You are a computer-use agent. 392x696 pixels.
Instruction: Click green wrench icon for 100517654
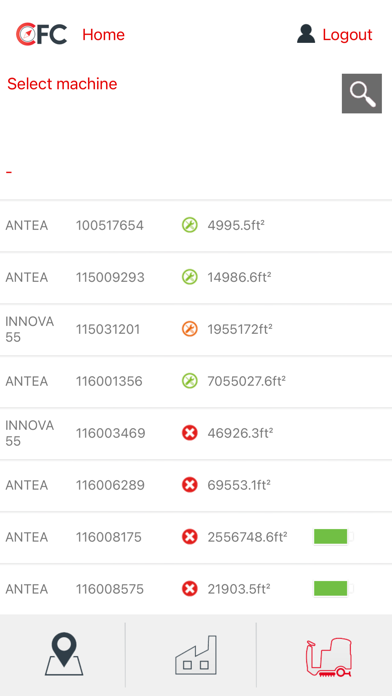[190, 225]
